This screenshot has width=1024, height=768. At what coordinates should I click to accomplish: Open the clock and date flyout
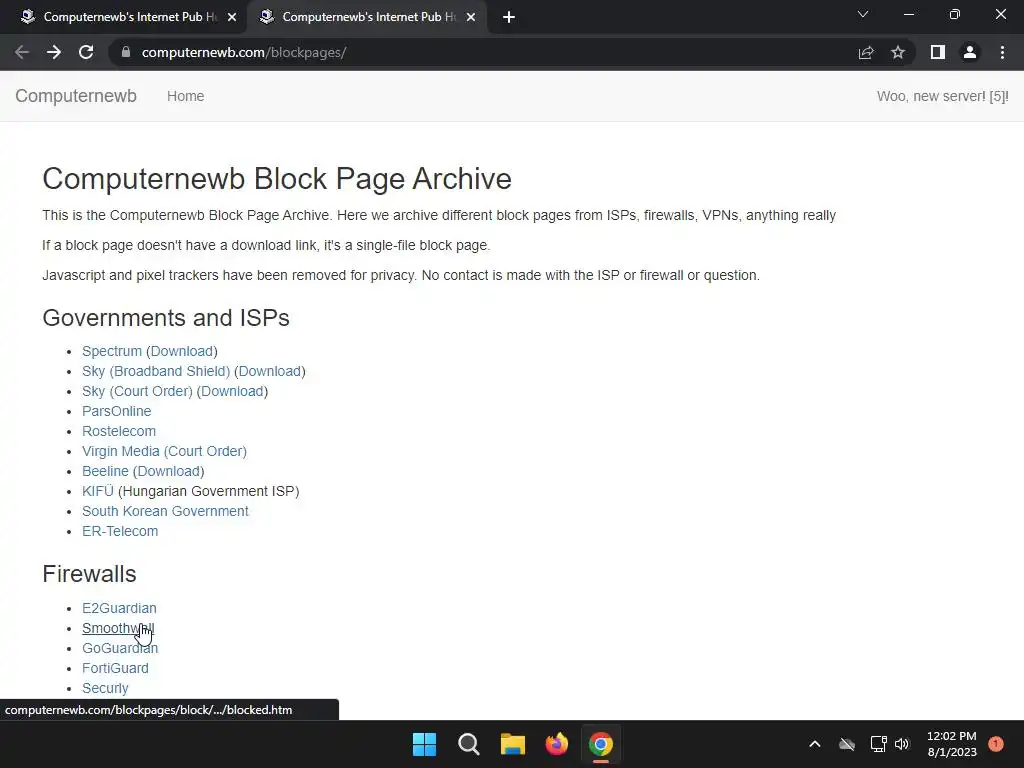pos(952,744)
